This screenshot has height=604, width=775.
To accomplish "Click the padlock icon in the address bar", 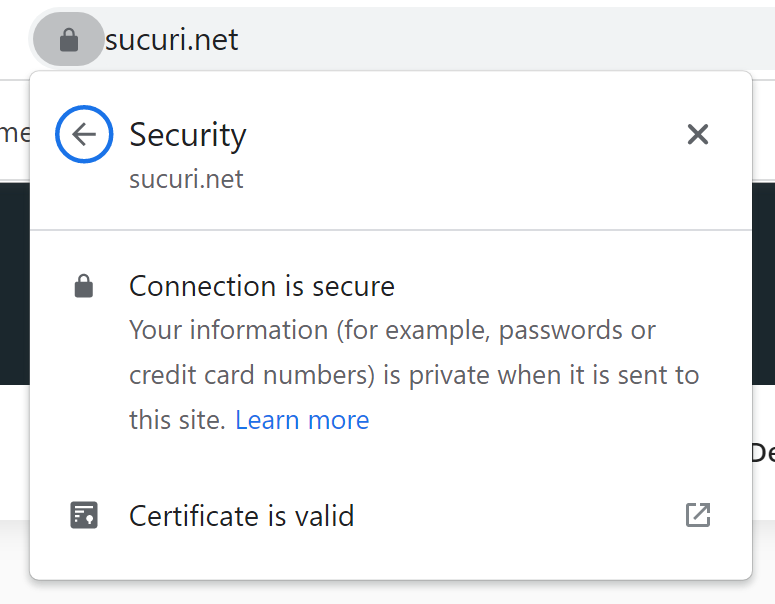I will point(68,40).
